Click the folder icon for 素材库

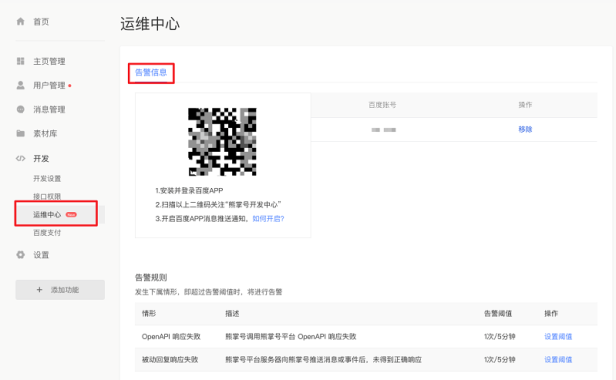coord(20,134)
